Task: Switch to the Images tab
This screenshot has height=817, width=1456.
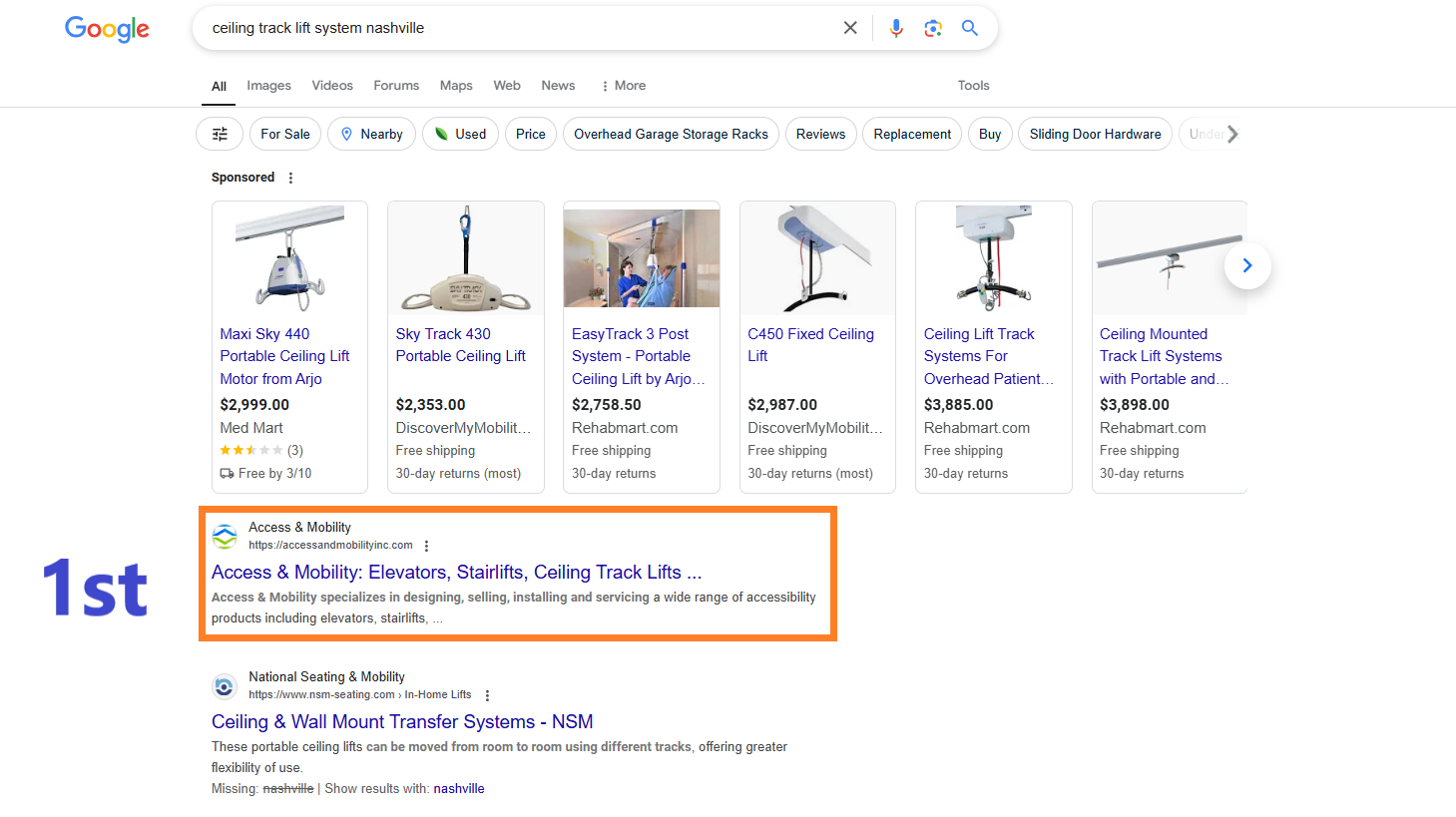Action: (269, 86)
